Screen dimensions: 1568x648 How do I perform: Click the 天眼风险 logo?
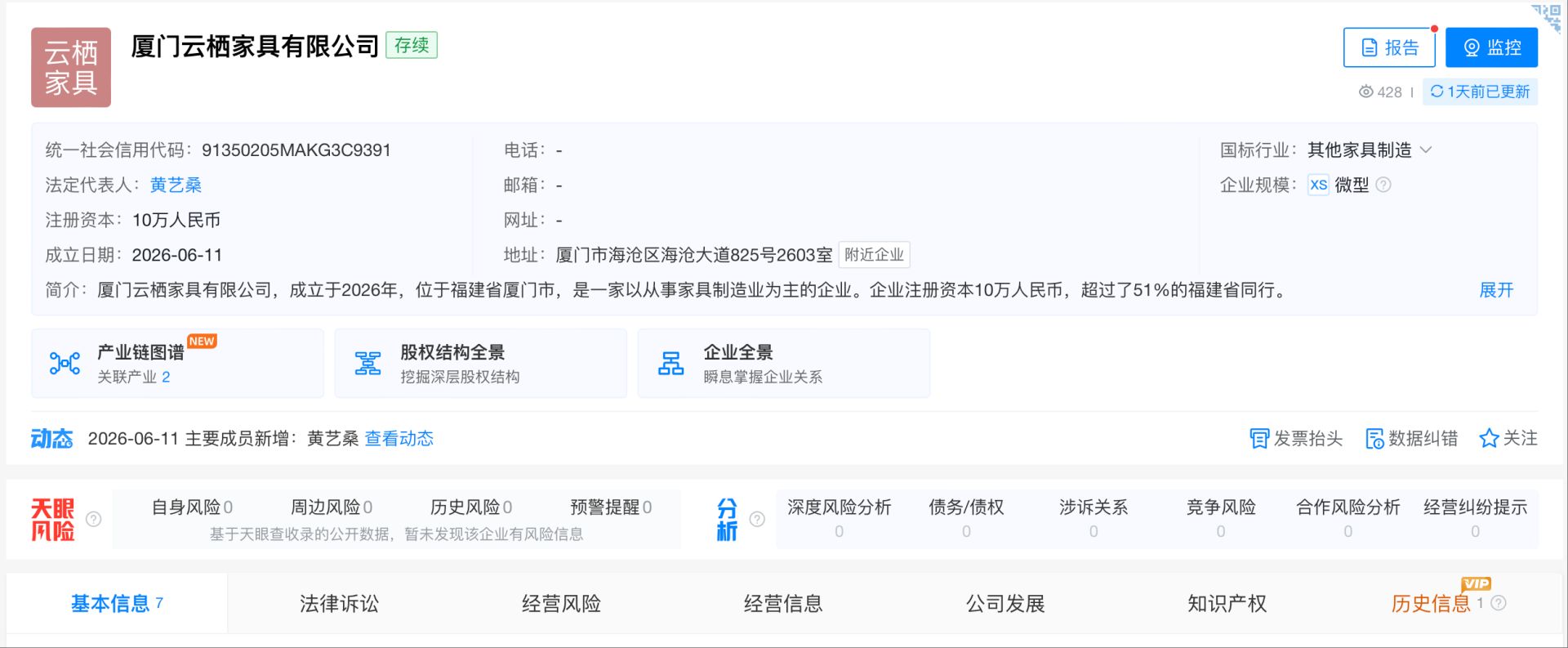pyautogui.click(x=52, y=520)
